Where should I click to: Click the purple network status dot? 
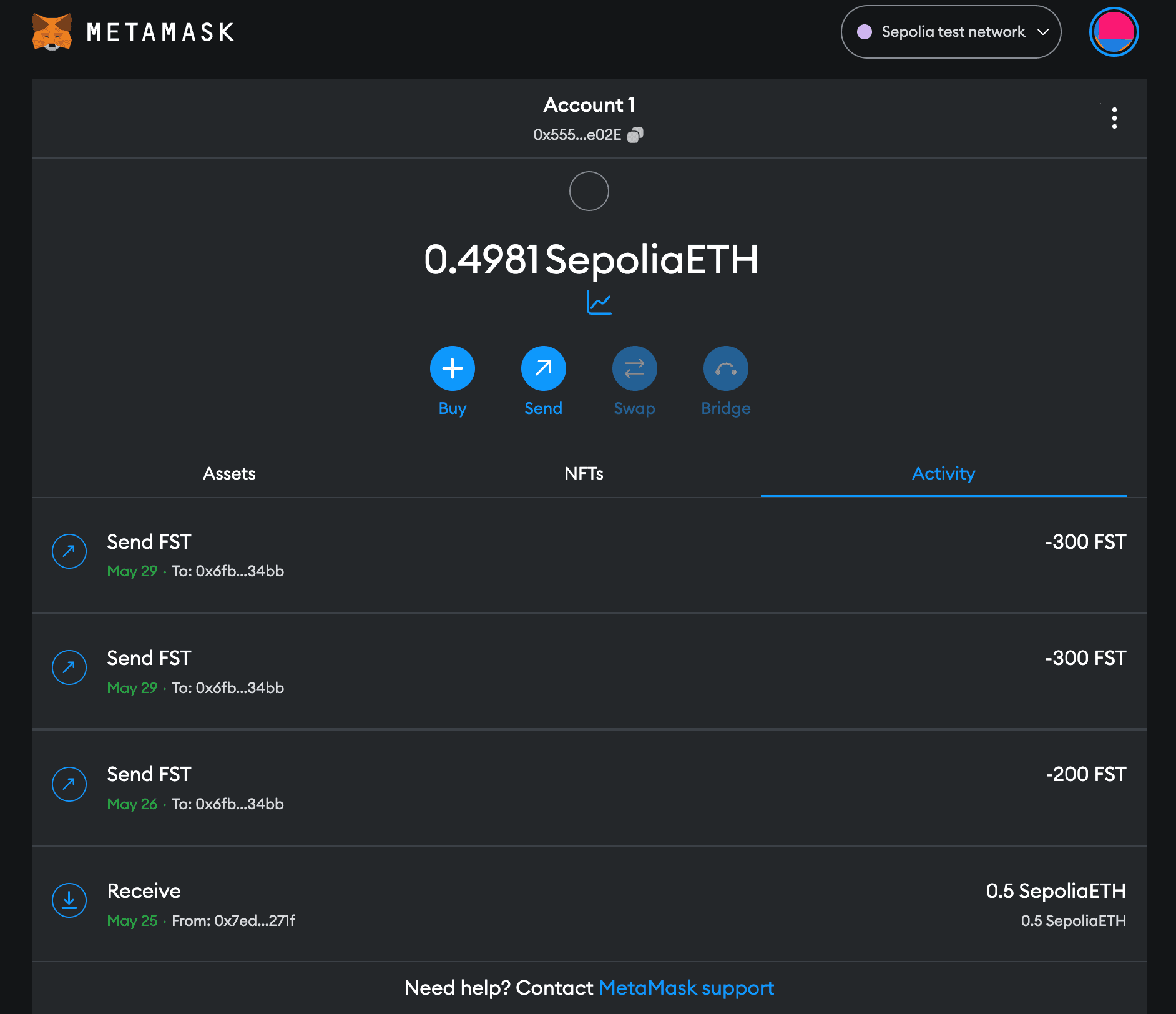click(865, 32)
